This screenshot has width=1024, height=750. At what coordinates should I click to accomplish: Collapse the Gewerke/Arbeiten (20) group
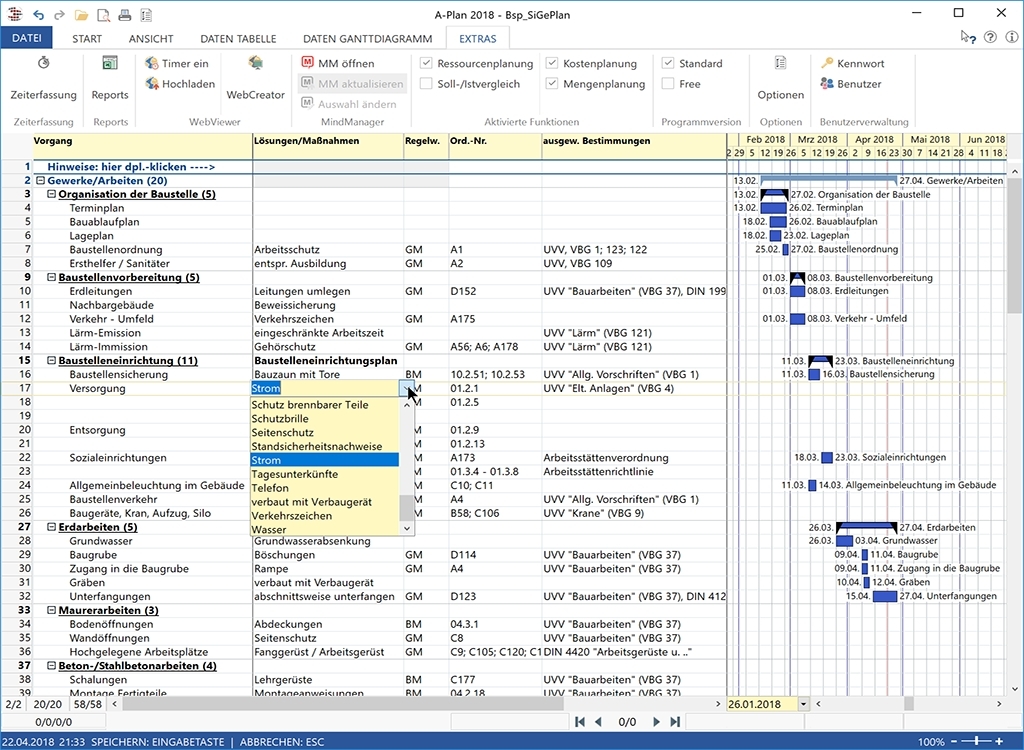(40, 180)
